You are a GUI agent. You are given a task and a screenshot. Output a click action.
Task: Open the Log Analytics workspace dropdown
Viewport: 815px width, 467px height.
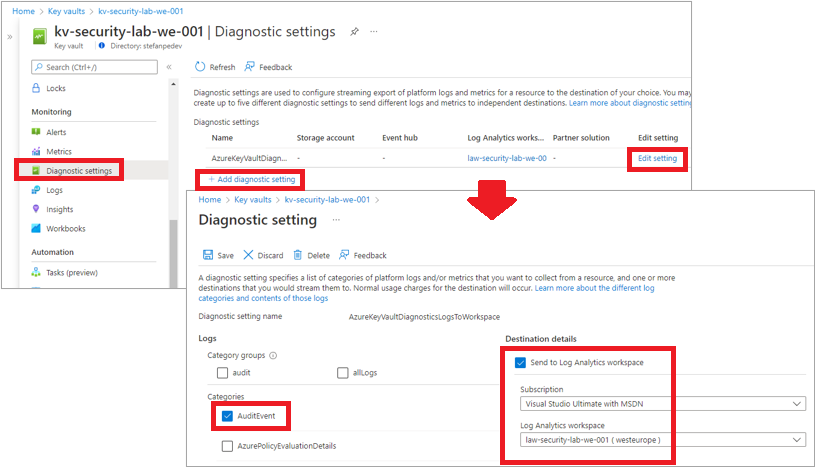pyautogui.click(x=663, y=440)
